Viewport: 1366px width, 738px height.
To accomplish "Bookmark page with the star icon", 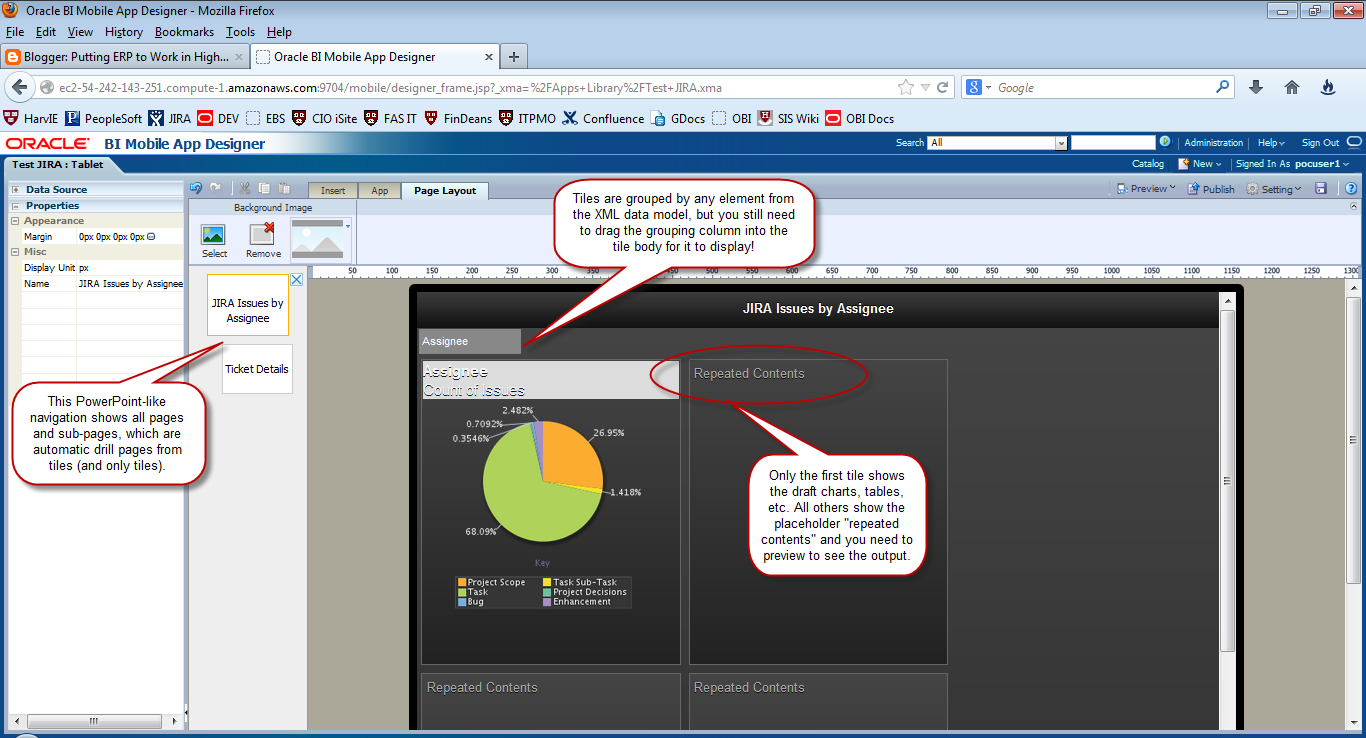I will pyautogui.click(x=906, y=88).
